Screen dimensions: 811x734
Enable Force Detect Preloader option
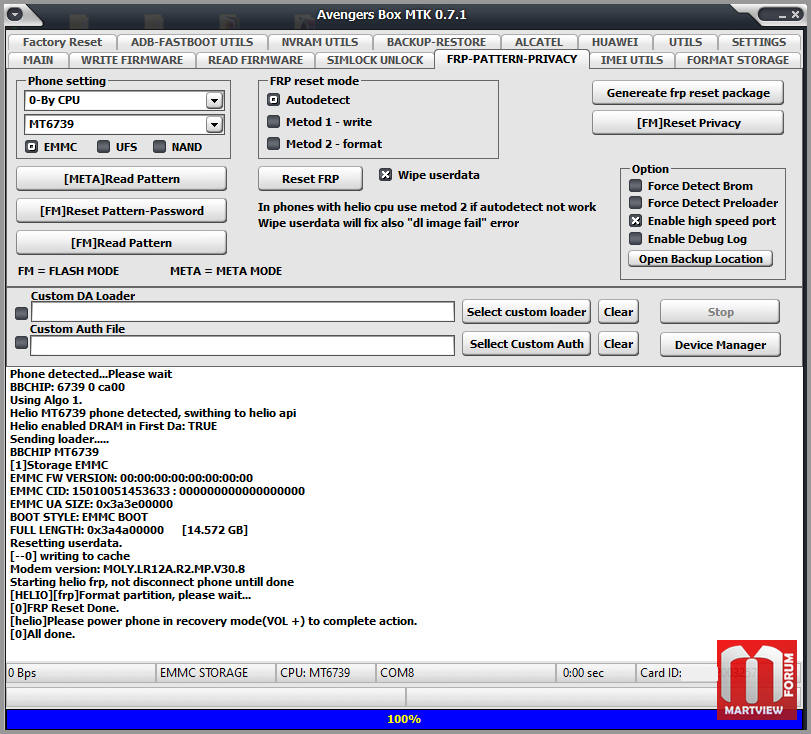[636, 203]
